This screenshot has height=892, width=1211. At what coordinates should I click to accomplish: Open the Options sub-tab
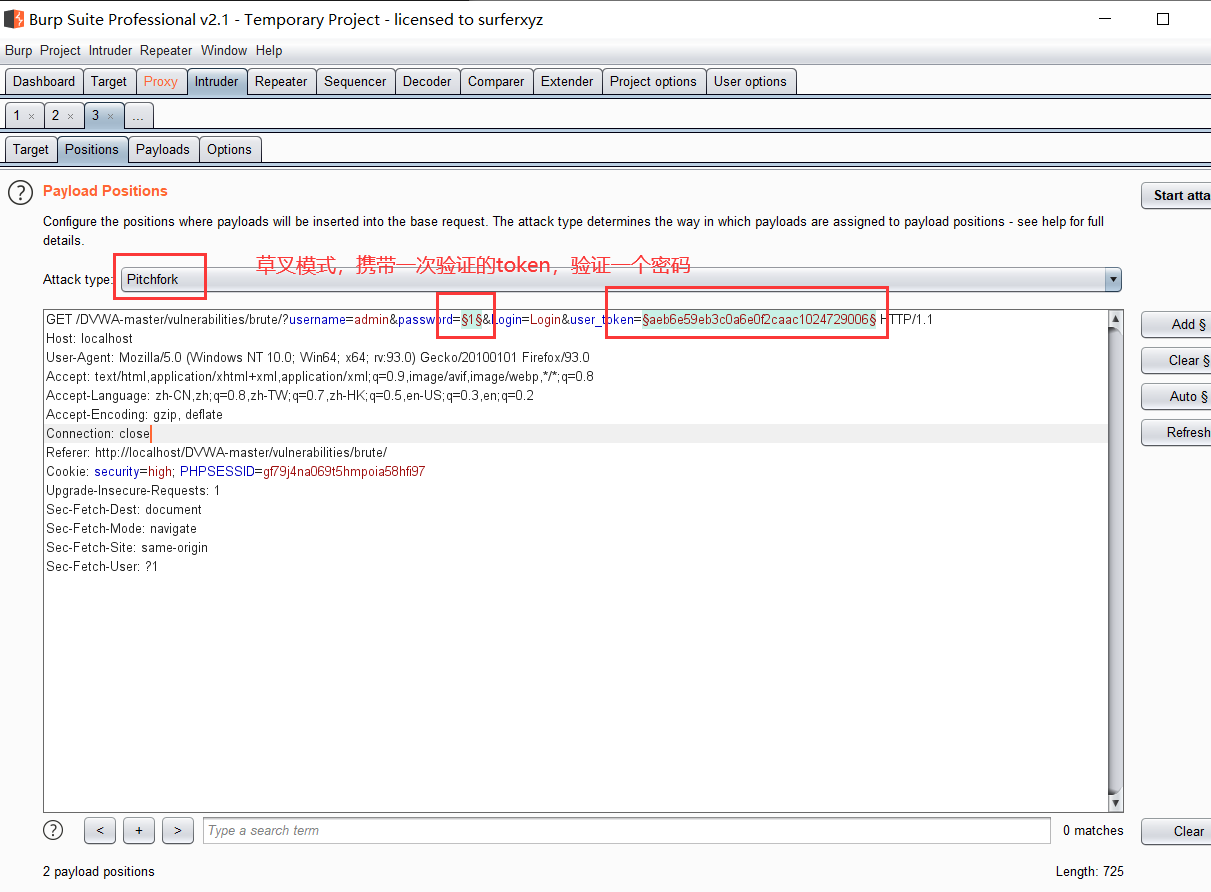[229, 150]
